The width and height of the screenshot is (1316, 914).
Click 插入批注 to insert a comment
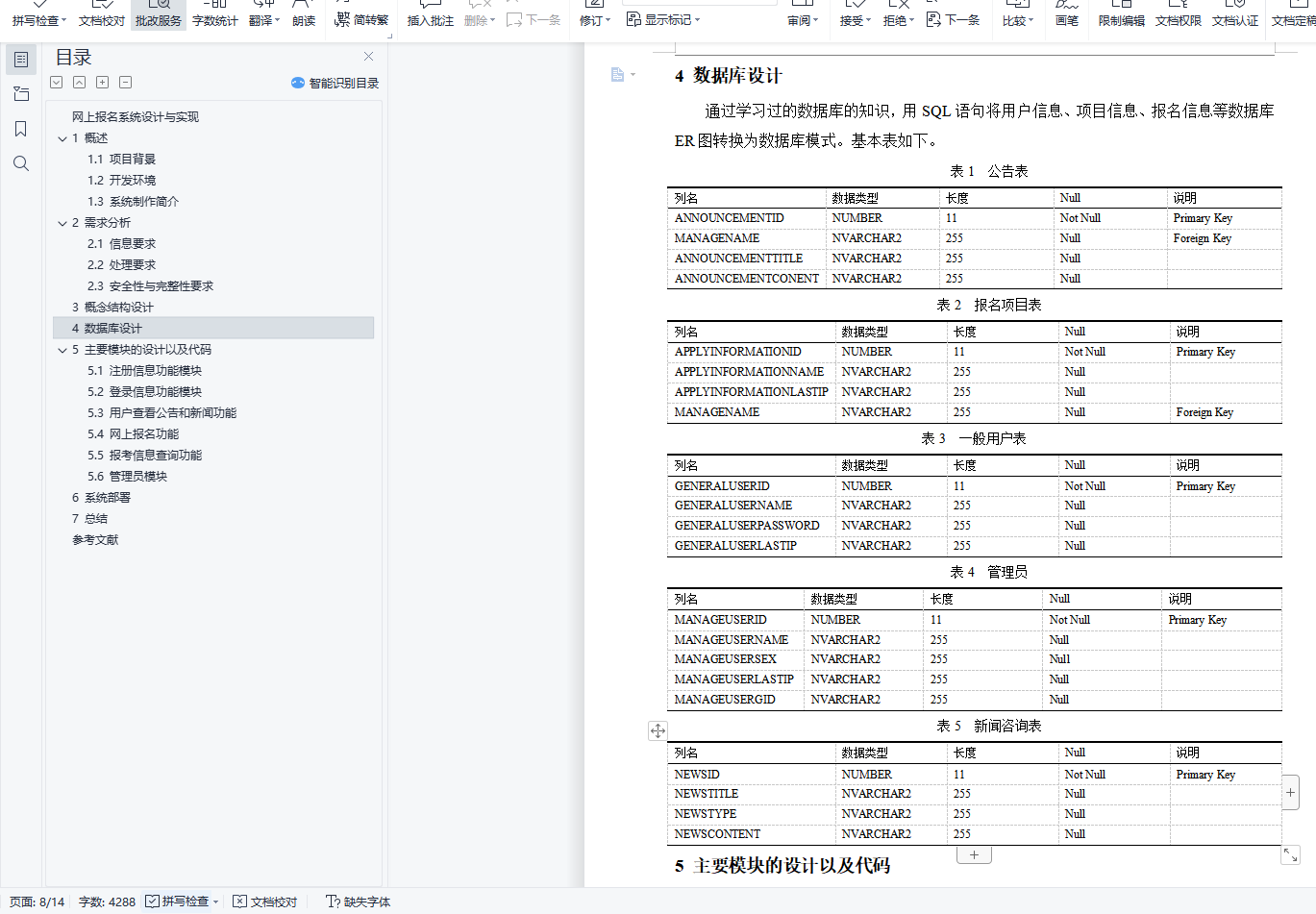click(430, 14)
